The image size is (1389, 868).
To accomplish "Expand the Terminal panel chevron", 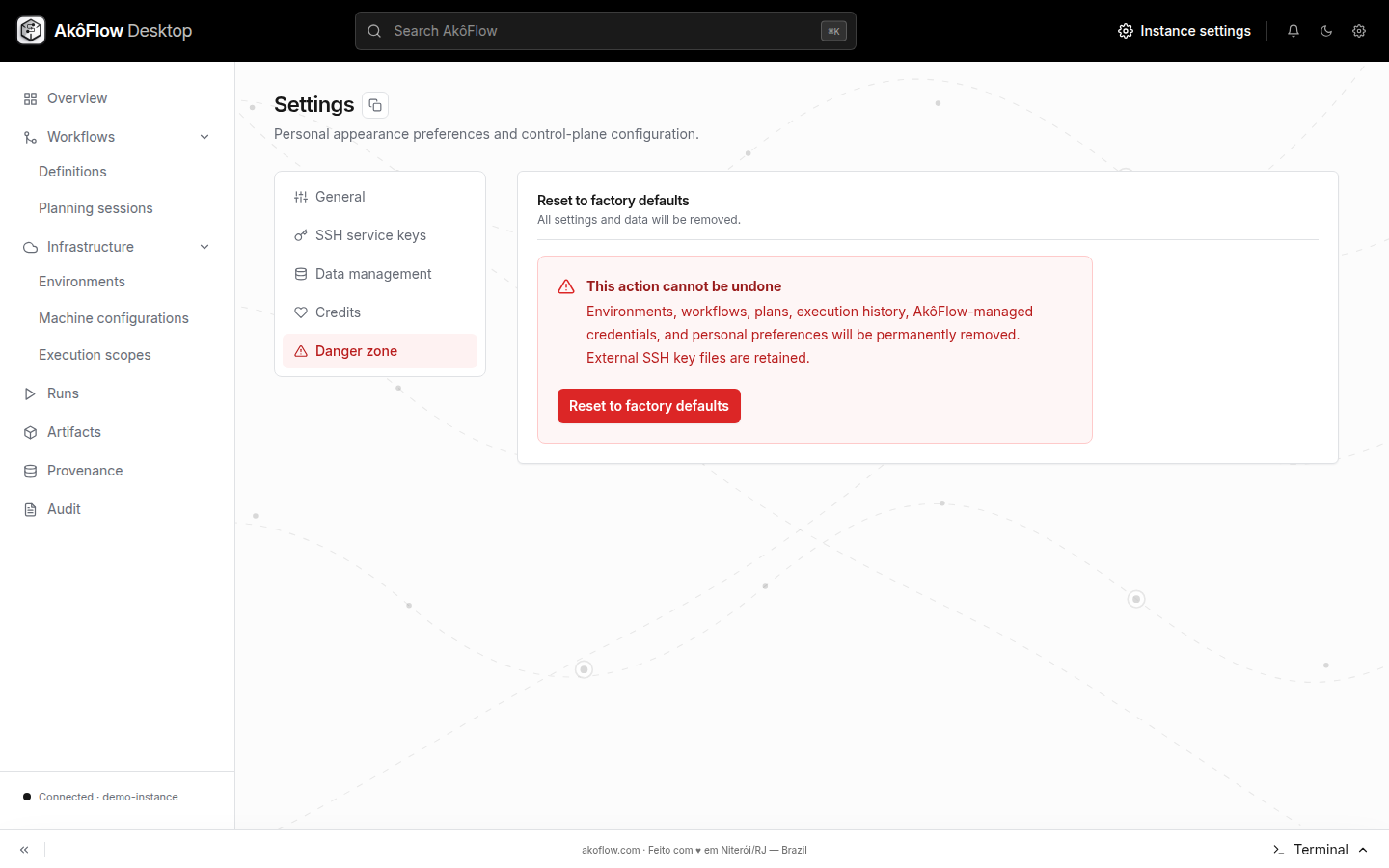I will click(x=1363, y=850).
